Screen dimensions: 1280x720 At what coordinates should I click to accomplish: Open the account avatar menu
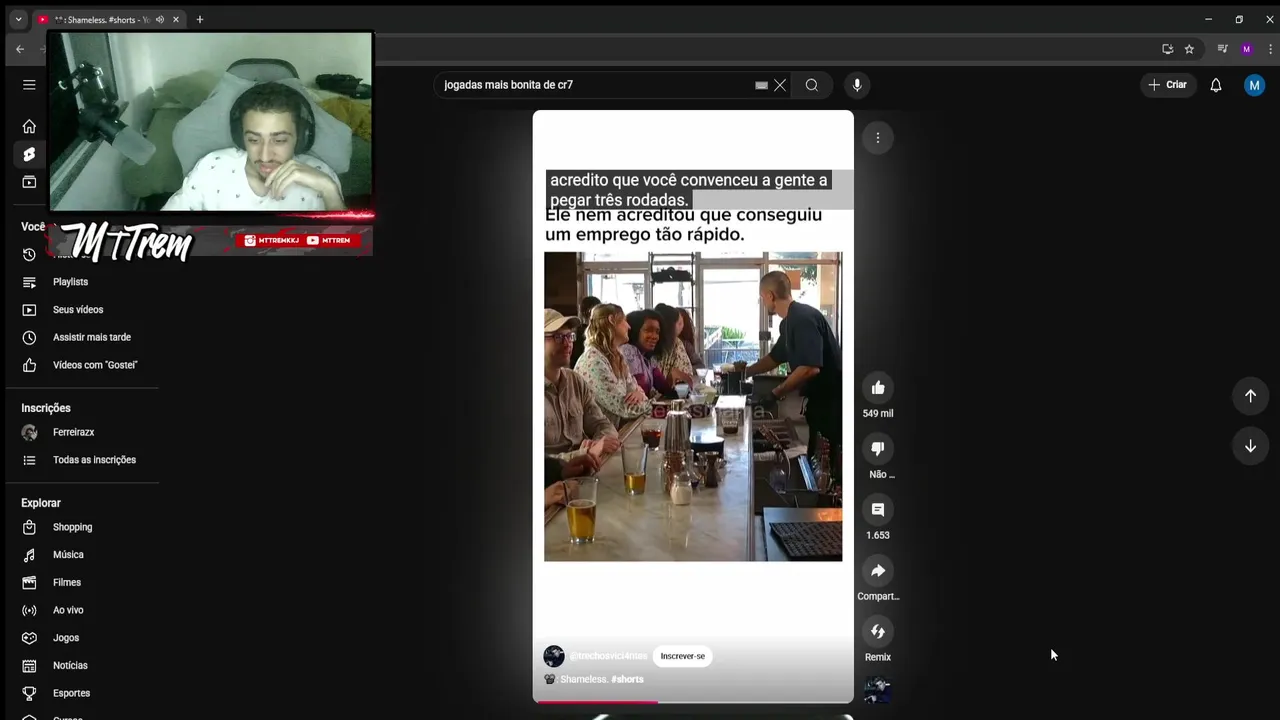(1254, 85)
